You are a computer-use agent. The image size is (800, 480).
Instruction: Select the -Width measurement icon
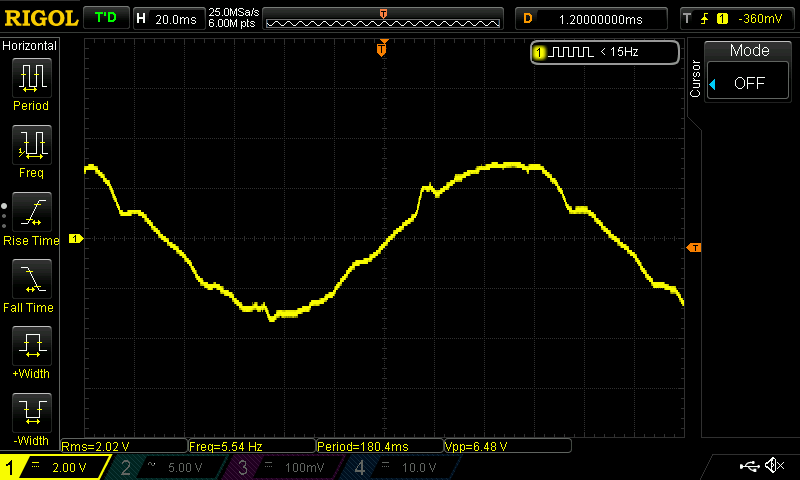click(x=32, y=412)
